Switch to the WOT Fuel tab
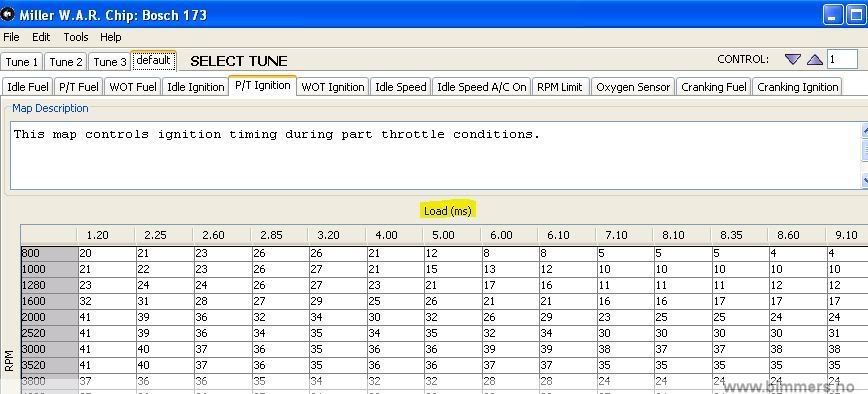 coord(132,87)
